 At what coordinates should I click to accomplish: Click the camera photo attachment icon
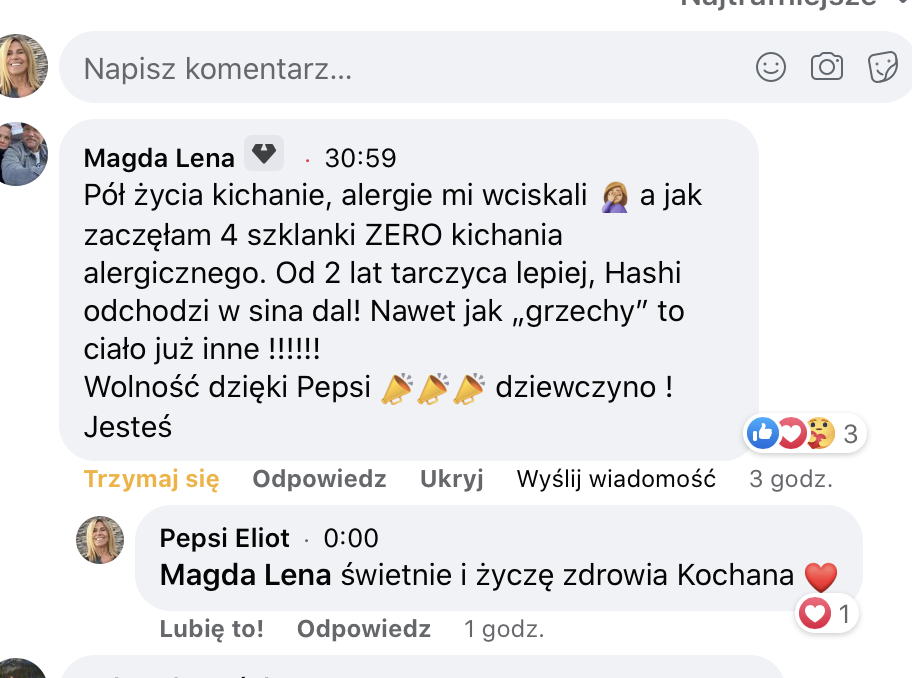[x=826, y=67]
